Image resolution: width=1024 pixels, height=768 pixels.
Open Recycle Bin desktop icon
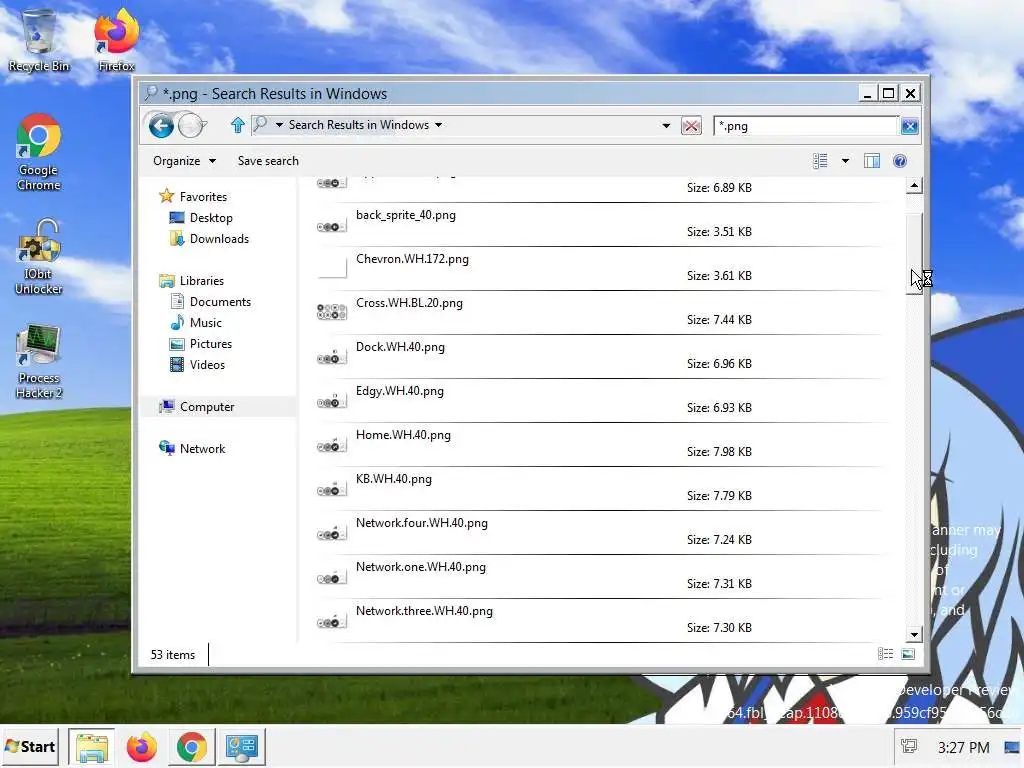point(39,40)
